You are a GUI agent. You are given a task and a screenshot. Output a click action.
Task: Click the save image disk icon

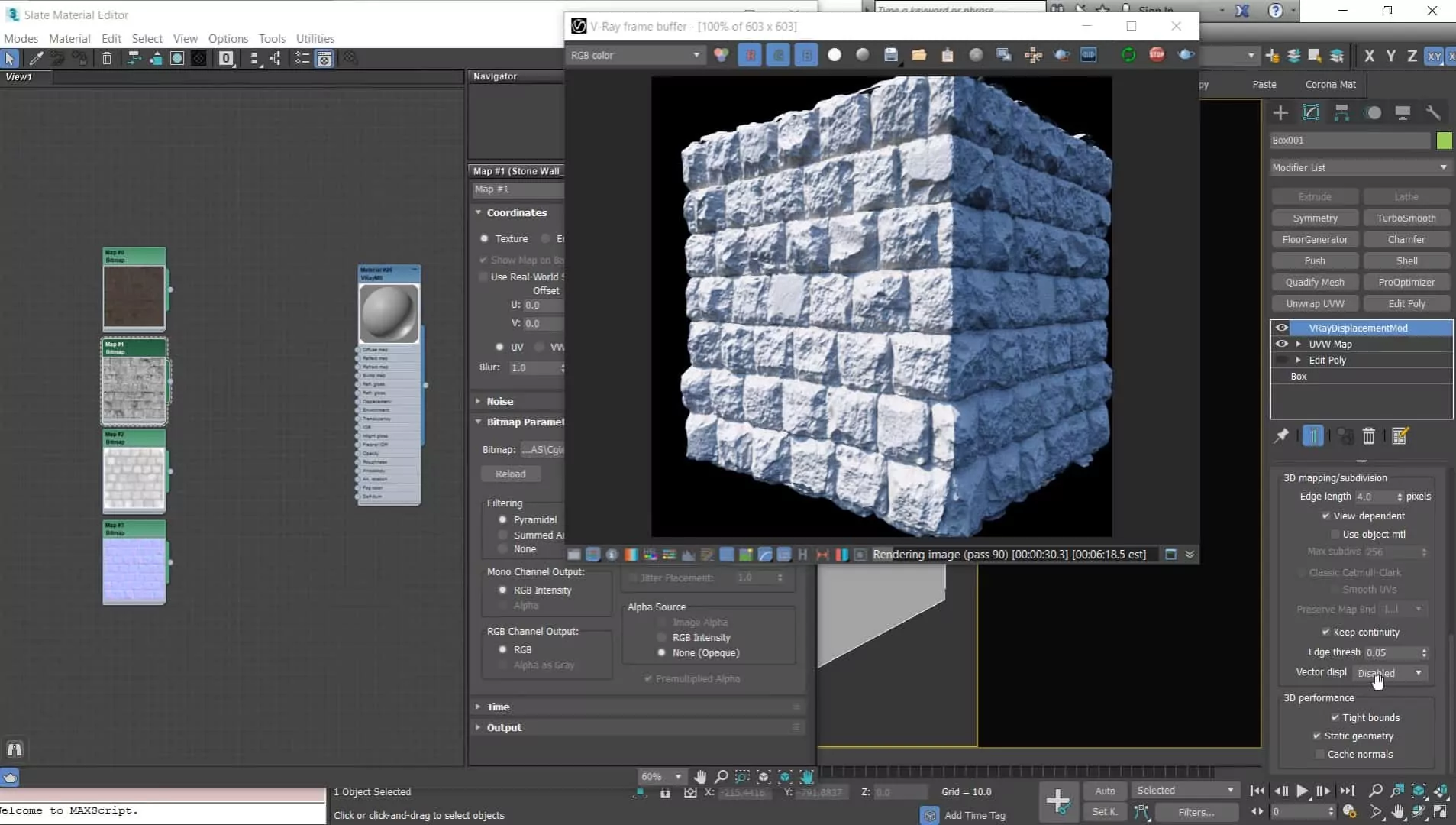point(890,55)
